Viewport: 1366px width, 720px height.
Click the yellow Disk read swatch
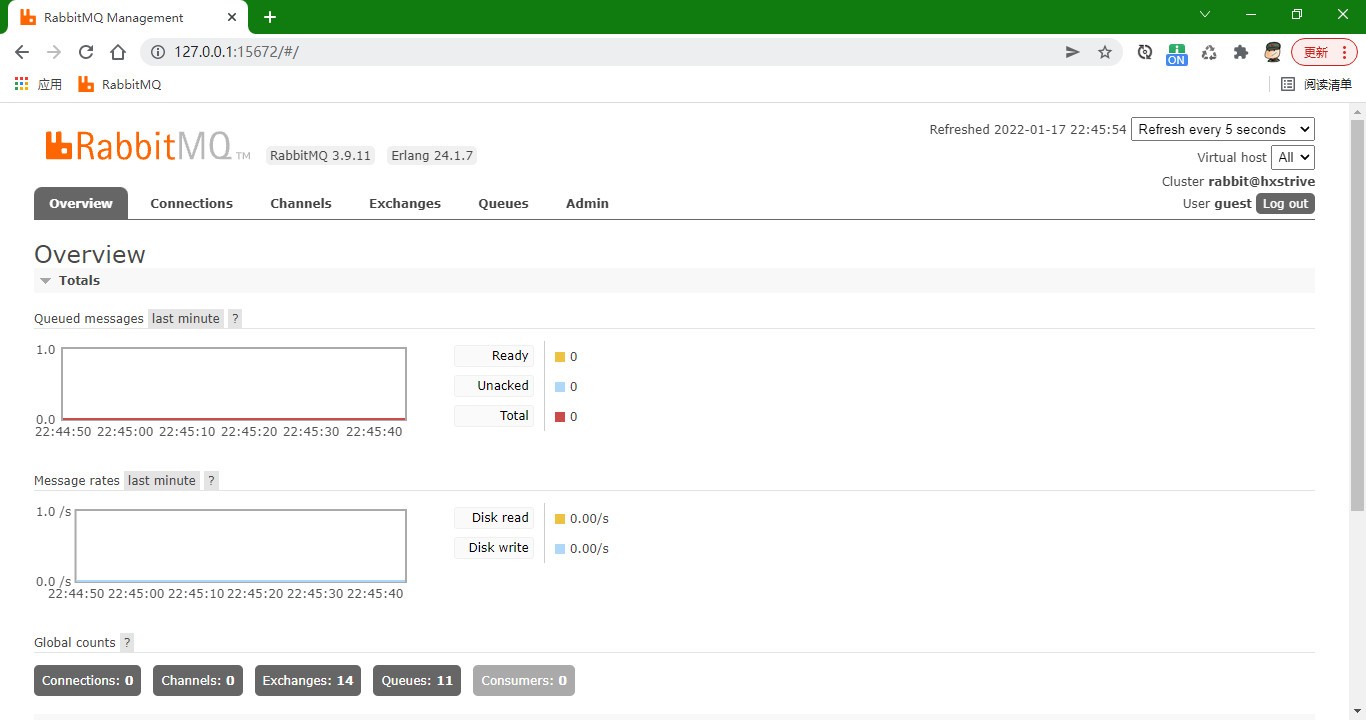(x=560, y=519)
